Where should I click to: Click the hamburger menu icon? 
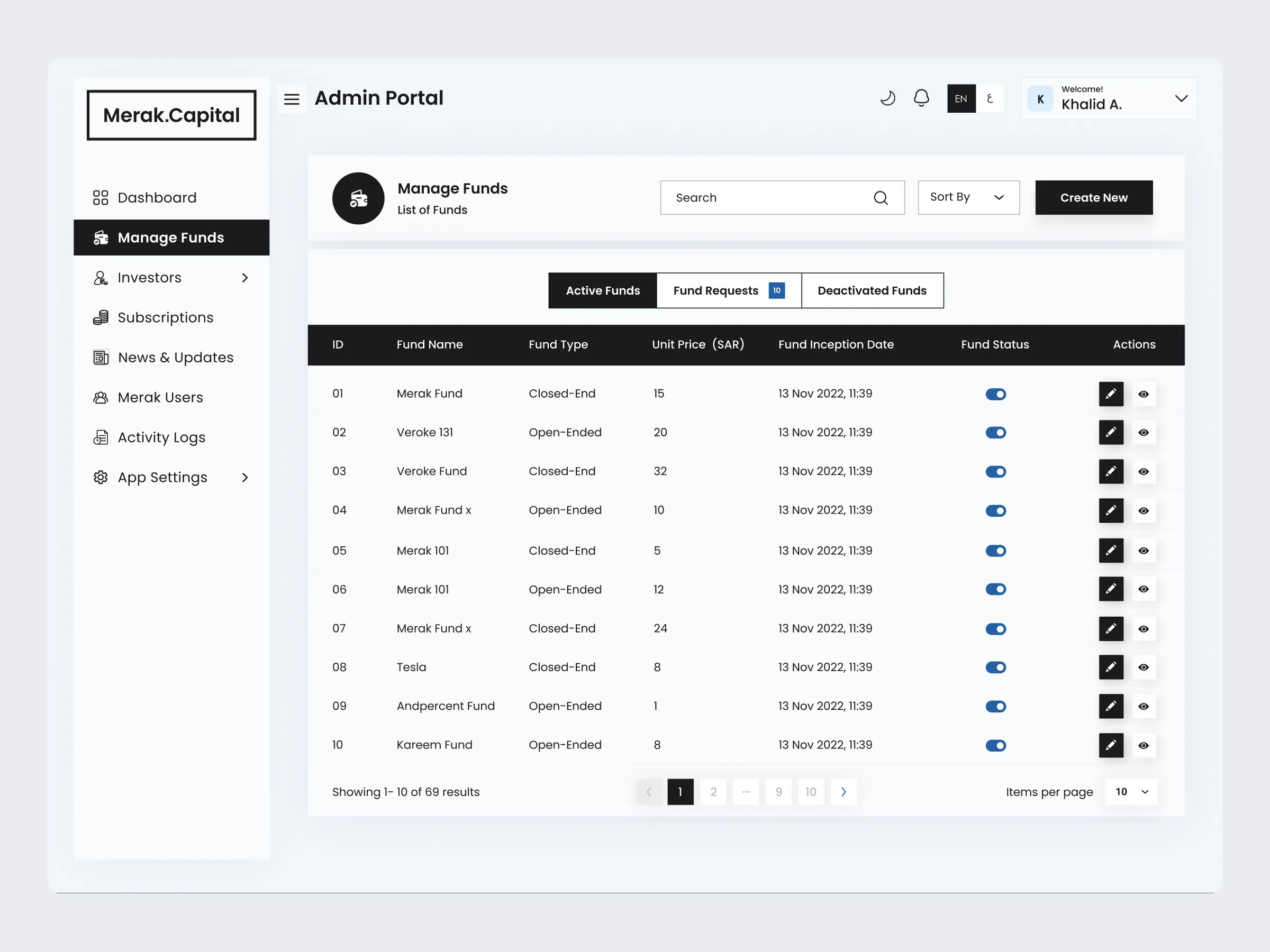[292, 99]
